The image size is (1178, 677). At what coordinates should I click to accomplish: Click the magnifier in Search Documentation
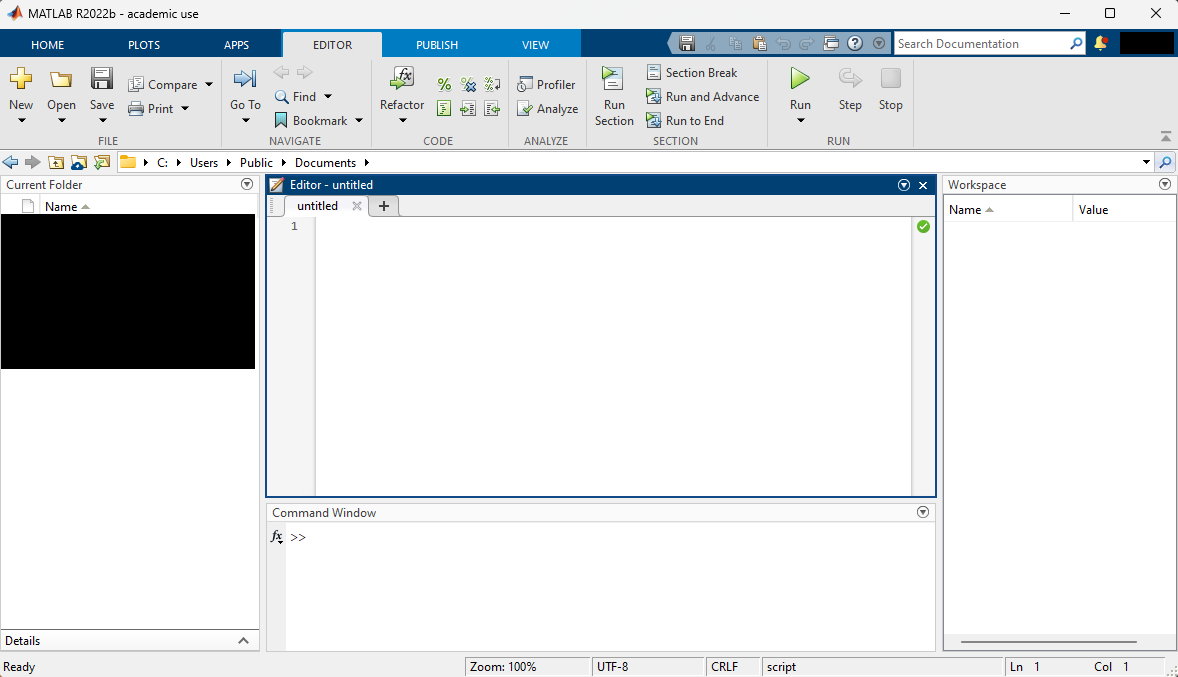(1076, 44)
